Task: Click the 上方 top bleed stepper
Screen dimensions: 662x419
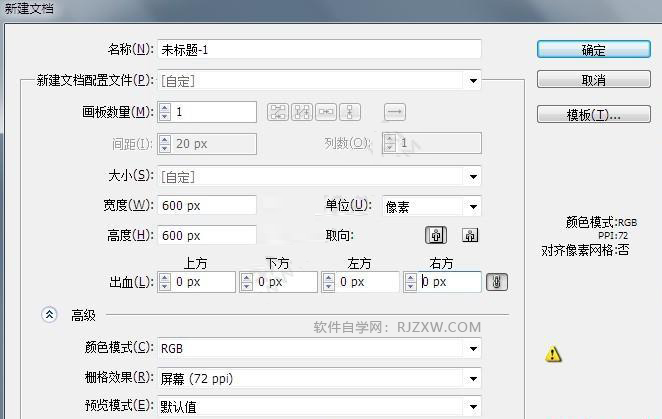Action: [x=165, y=282]
